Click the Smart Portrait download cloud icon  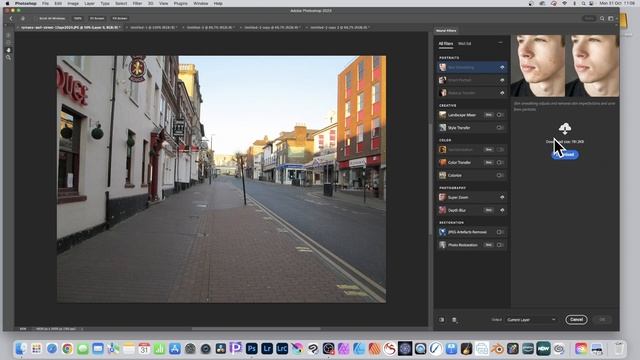click(x=502, y=80)
